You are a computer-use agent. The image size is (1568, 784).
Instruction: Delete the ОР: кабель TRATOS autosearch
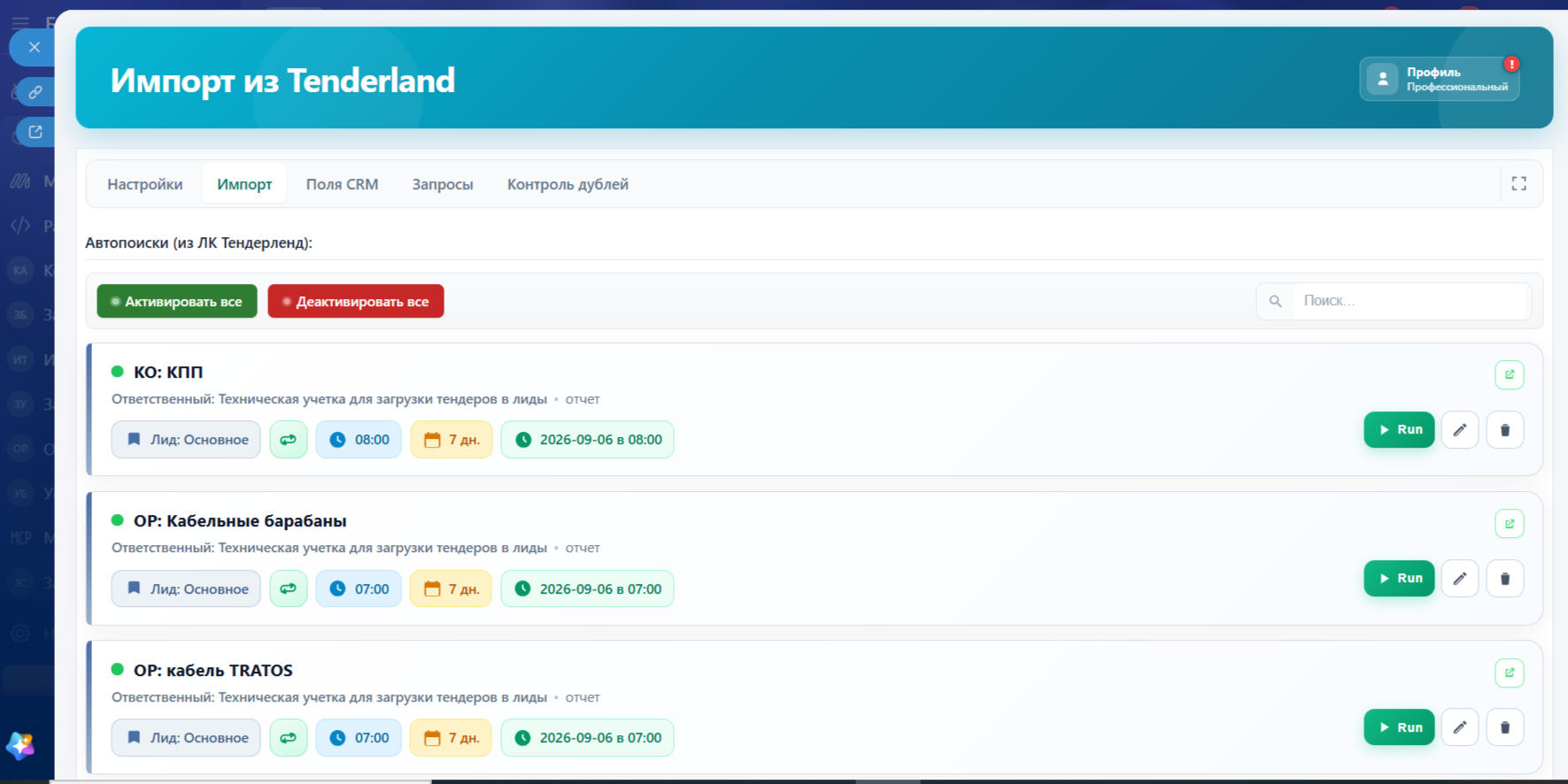click(x=1504, y=727)
